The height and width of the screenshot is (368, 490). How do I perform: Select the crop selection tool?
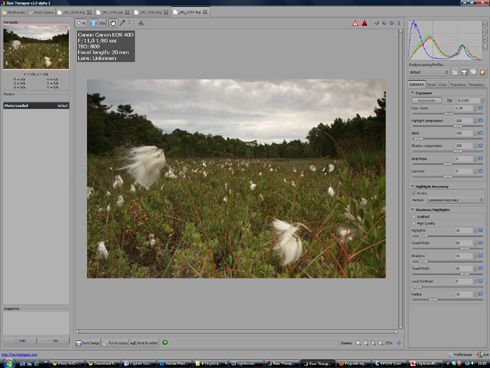[x=131, y=23]
